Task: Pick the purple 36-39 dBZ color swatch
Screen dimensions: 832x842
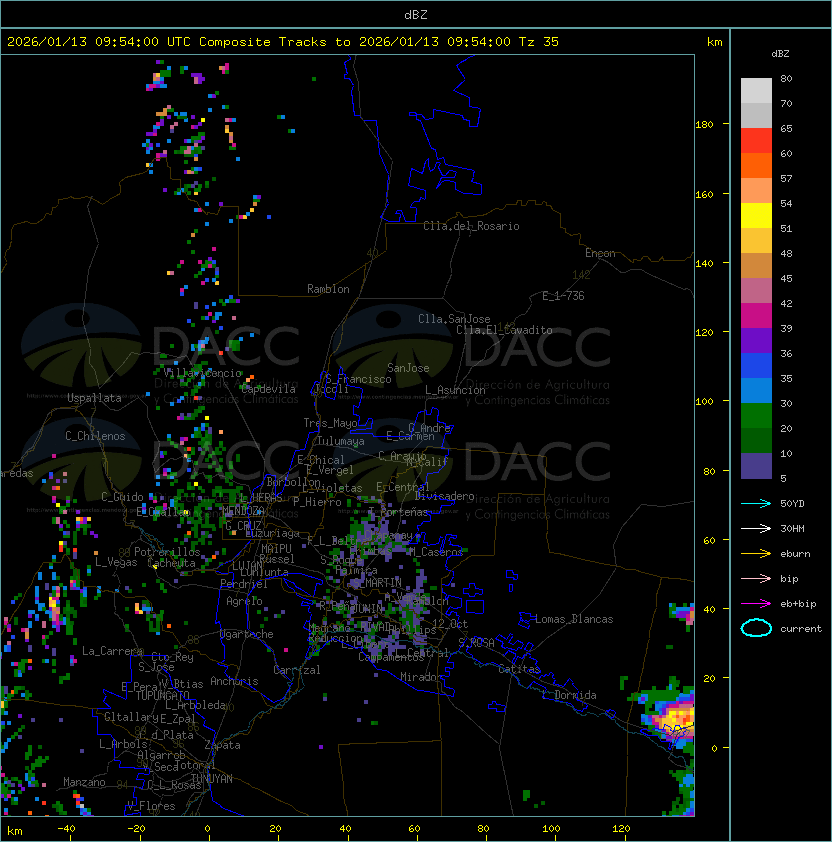Action: point(756,340)
